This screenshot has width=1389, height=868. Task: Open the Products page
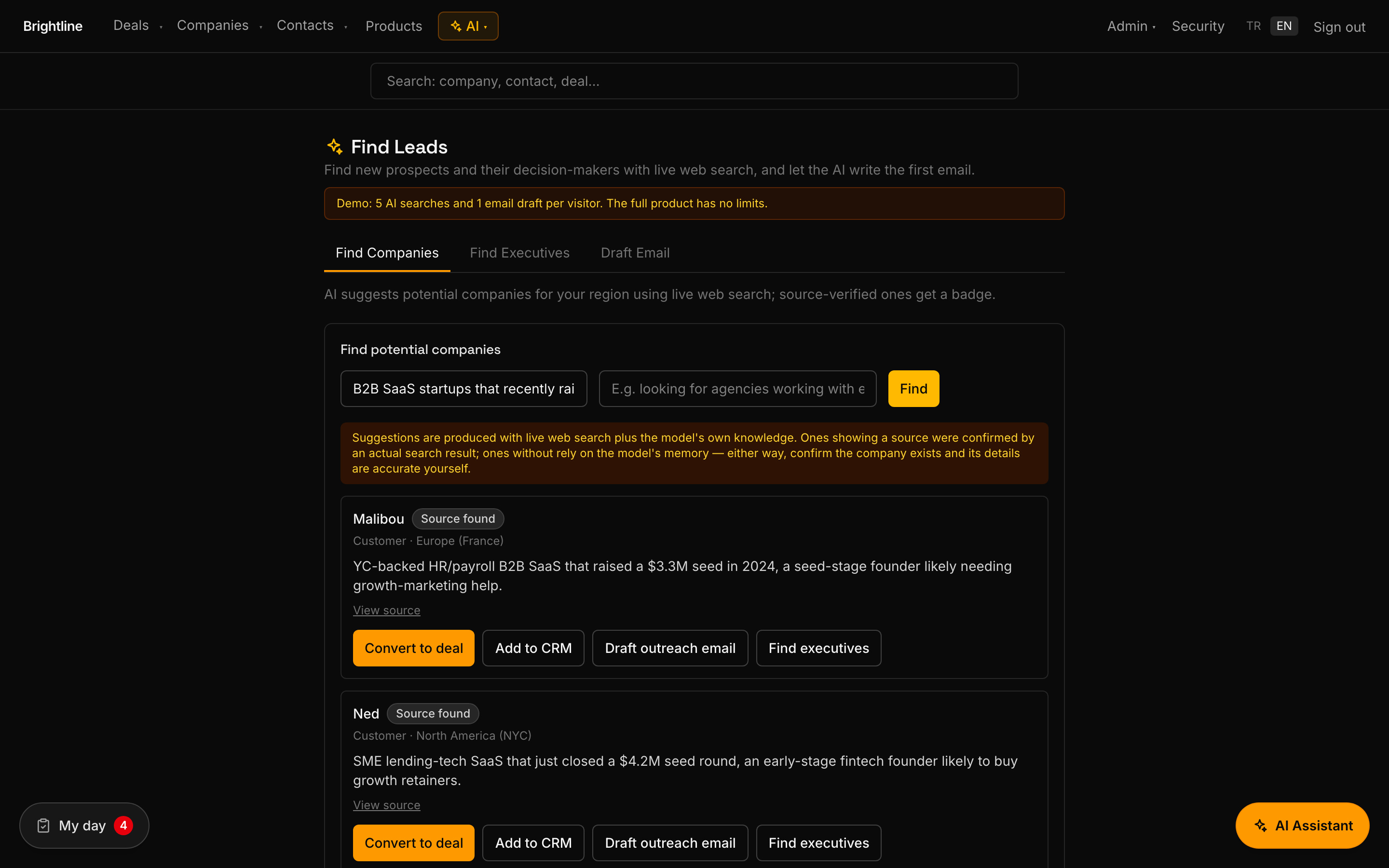(394, 26)
